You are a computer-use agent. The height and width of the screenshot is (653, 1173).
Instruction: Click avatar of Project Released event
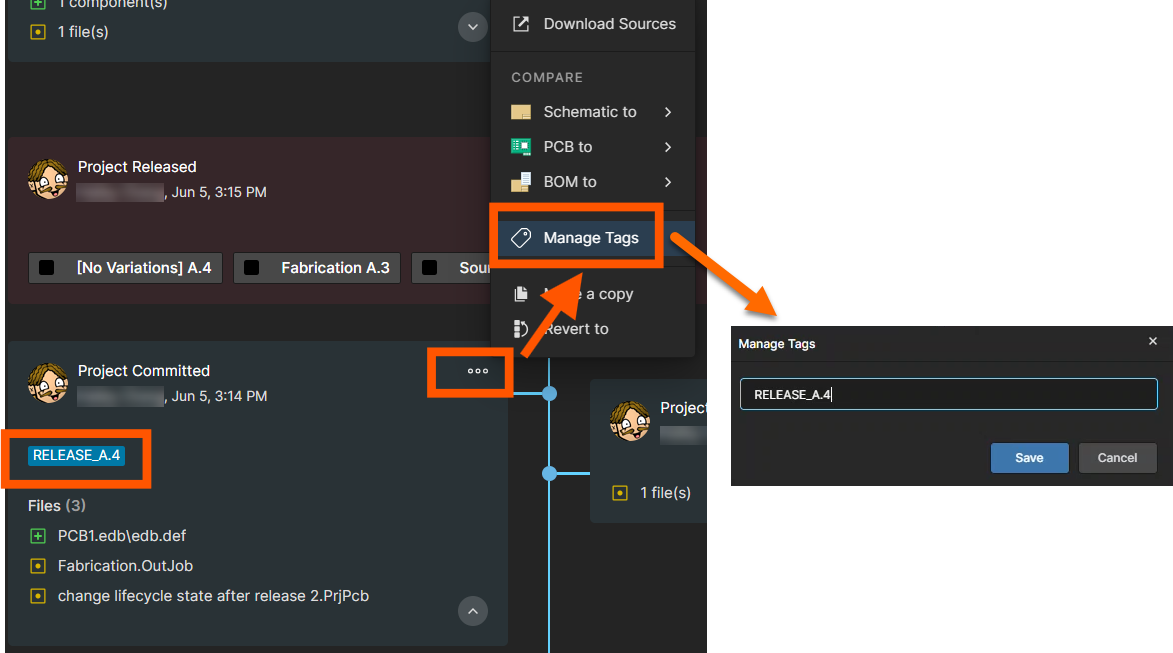48,179
